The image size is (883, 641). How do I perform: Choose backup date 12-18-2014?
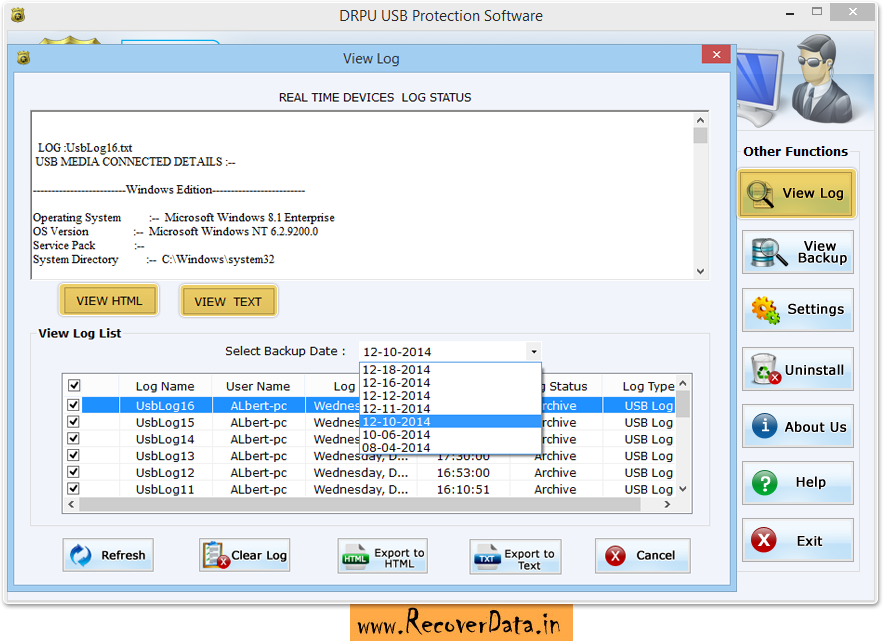click(450, 370)
